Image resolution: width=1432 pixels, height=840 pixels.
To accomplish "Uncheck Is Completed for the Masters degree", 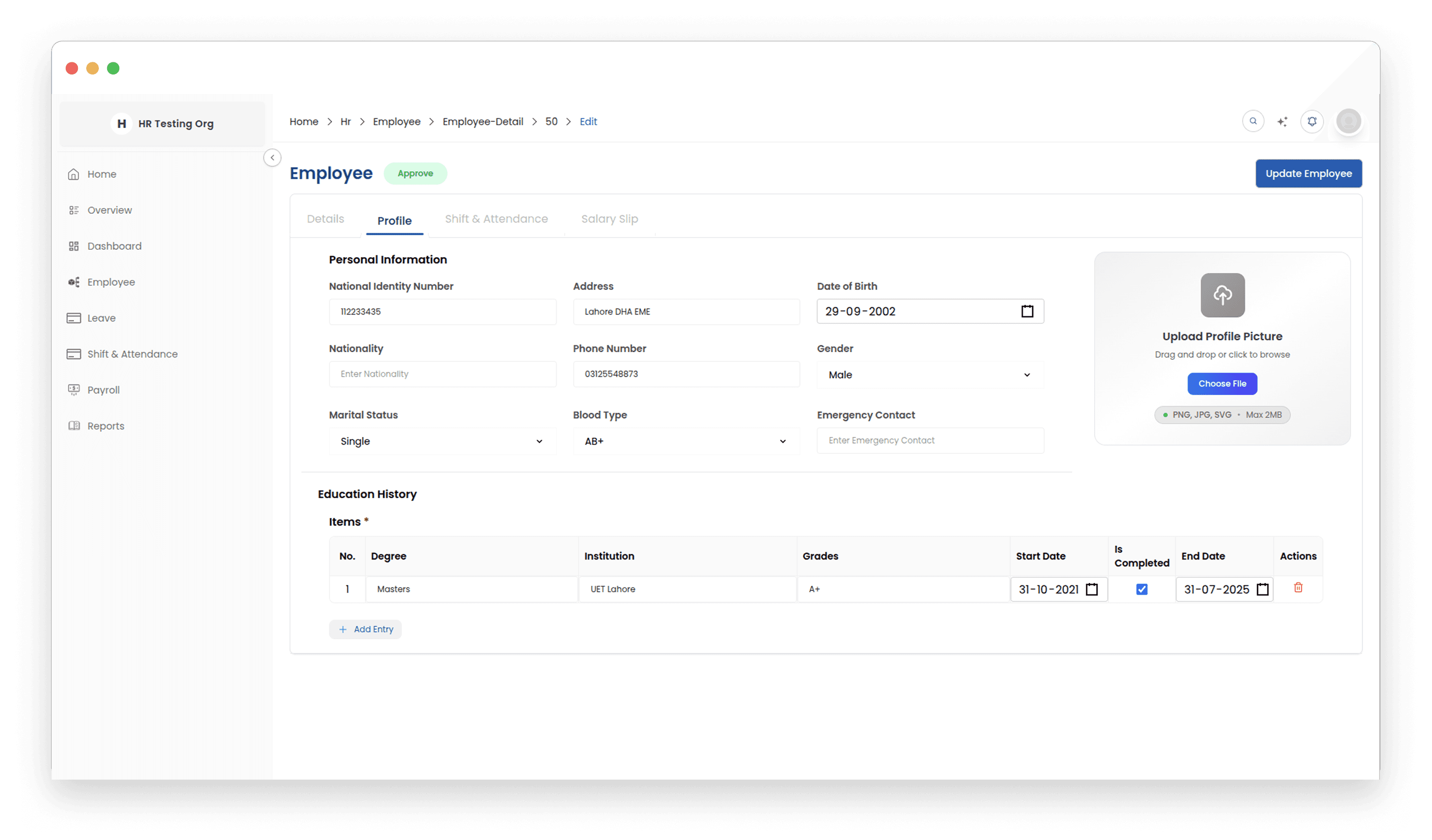I will tap(1142, 589).
